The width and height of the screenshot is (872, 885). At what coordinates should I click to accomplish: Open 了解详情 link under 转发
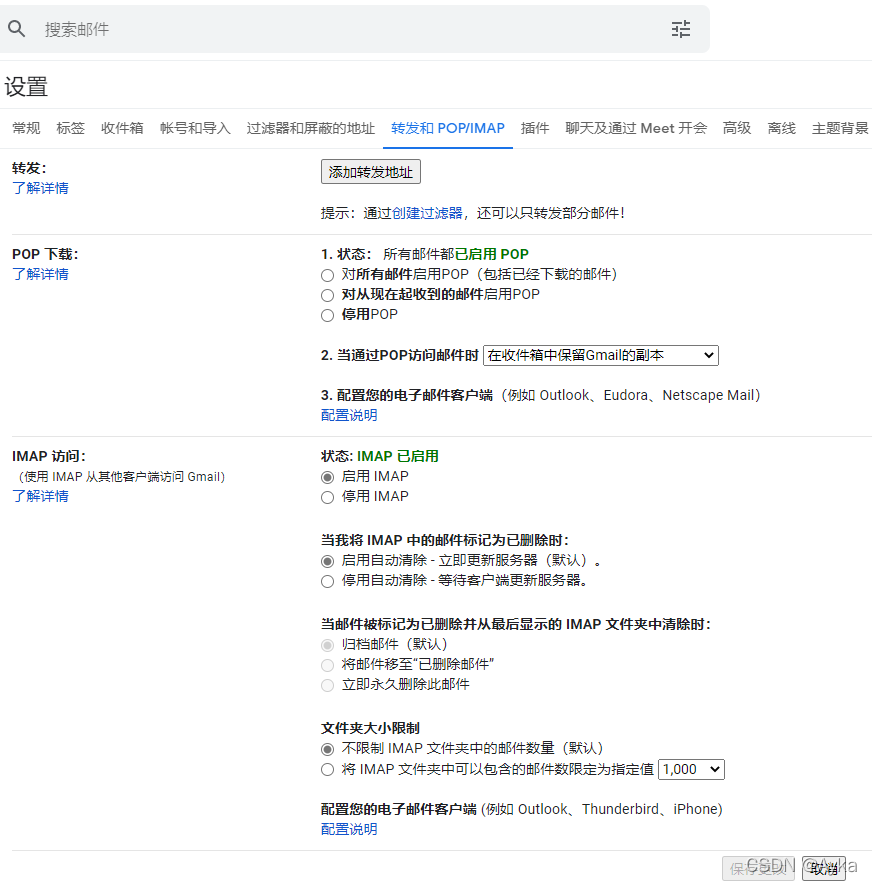pyautogui.click(x=40, y=188)
